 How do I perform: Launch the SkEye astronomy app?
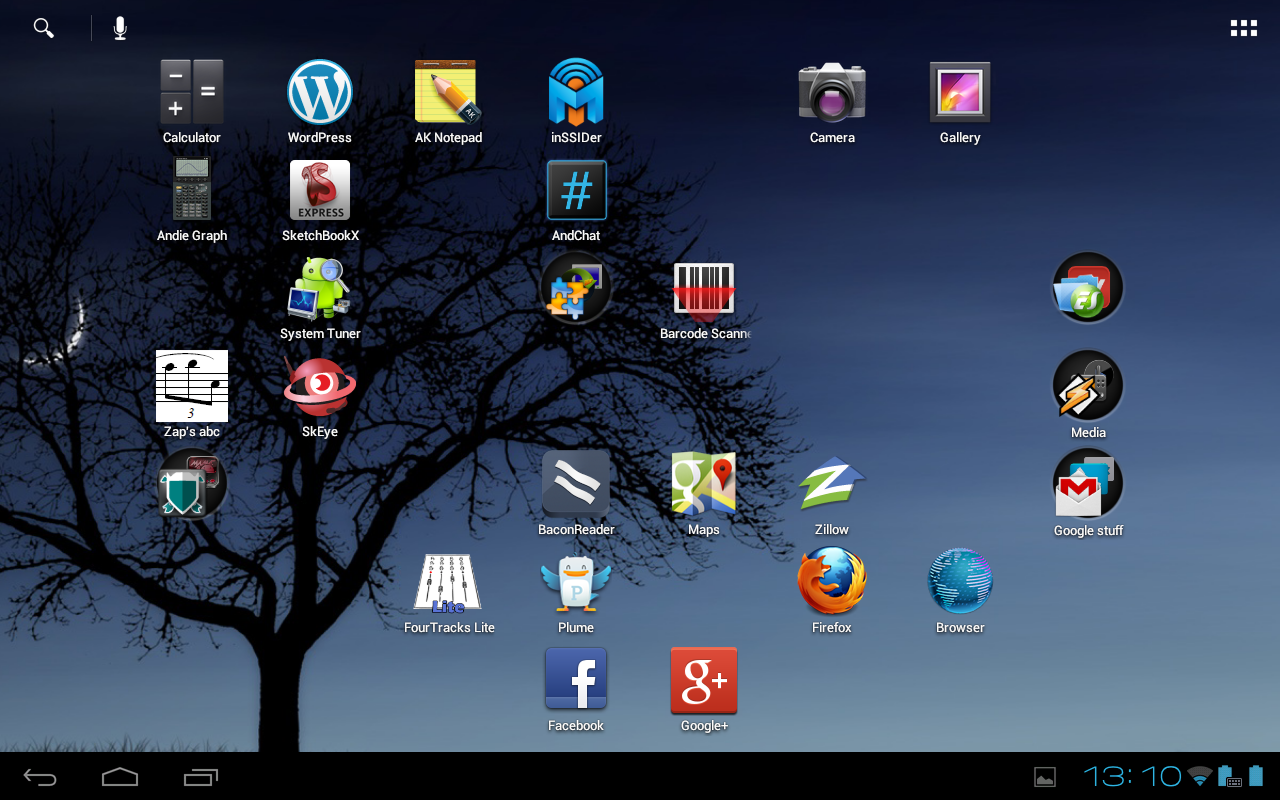click(320, 396)
